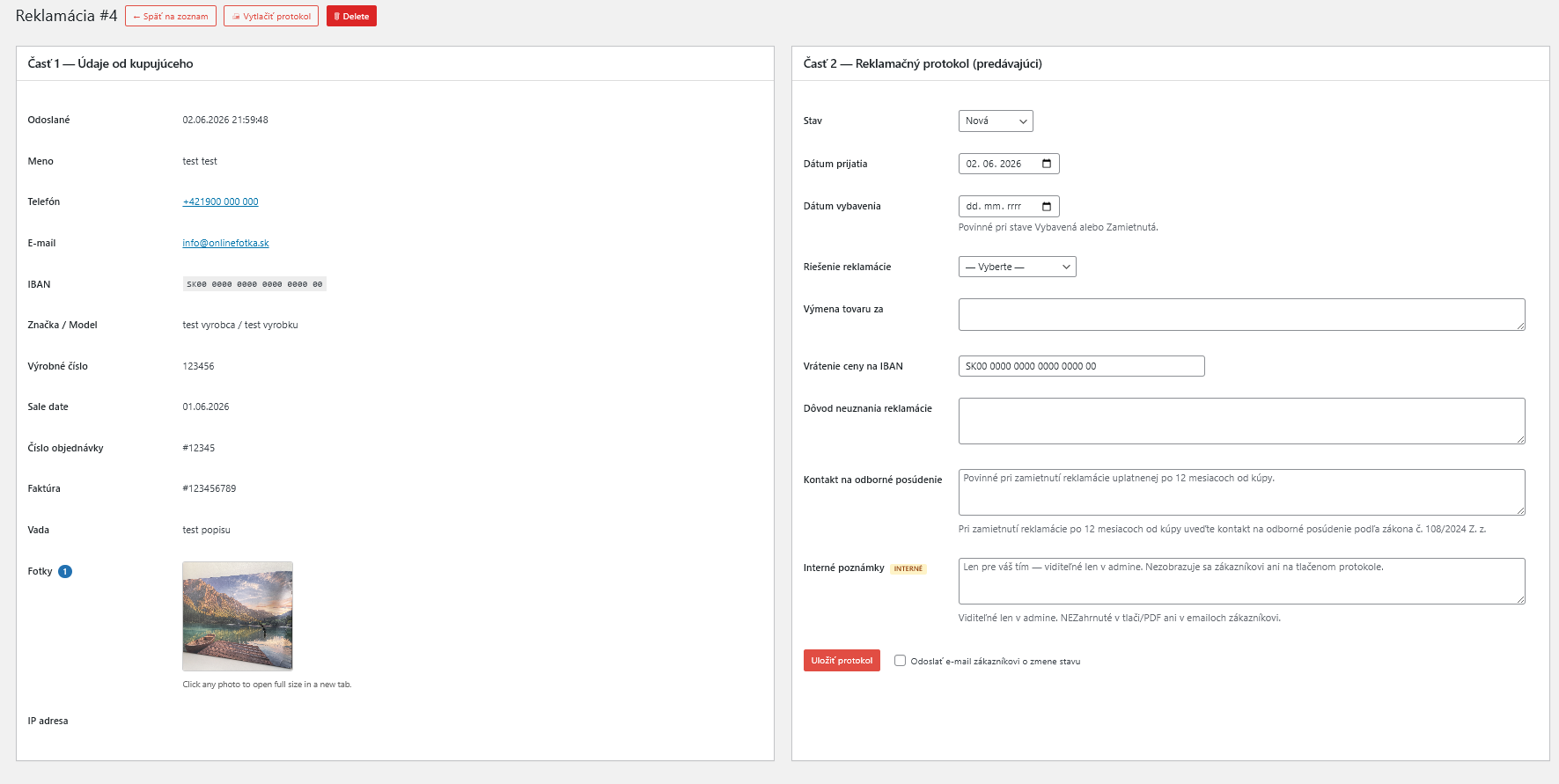Viewport: 1559px width, 784px height.
Task: Click the hint Povinné pri stave Vybavená alebo Zamietnutá
Action: pyautogui.click(x=1058, y=227)
